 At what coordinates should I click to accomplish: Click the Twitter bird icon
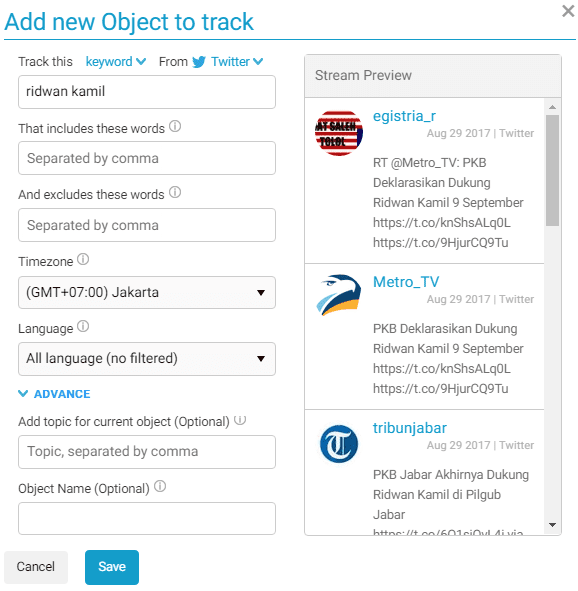pyautogui.click(x=199, y=62)
